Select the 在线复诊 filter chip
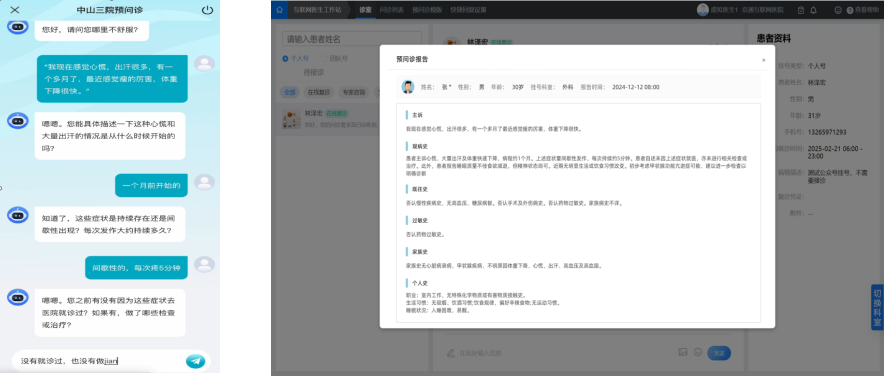This screenshot has width=884, height=377. 319,91
